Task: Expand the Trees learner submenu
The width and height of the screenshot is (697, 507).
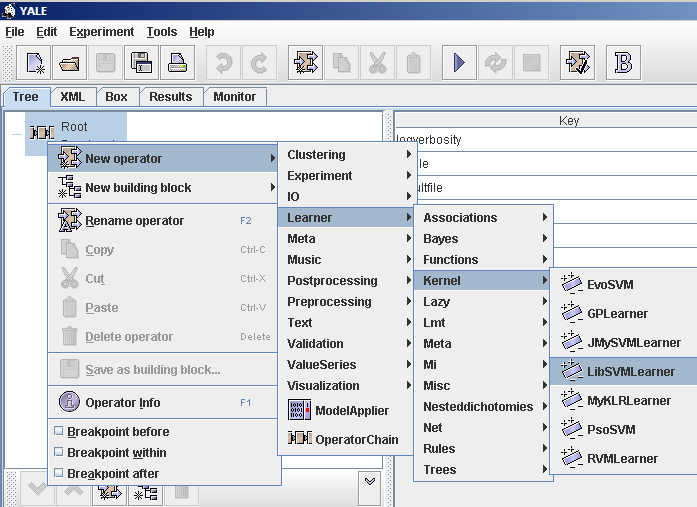Action: (483, 470)
